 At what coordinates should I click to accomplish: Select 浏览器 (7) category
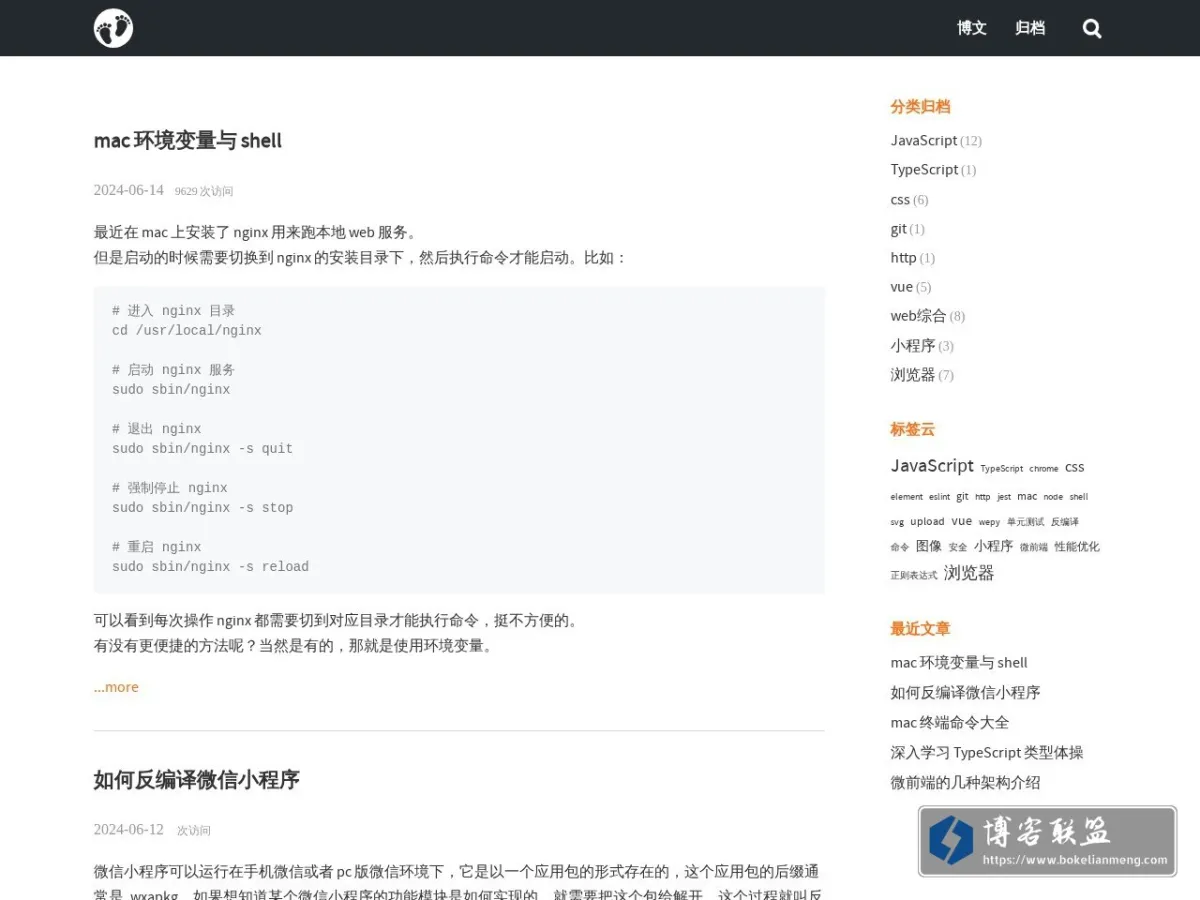point(922,375)
